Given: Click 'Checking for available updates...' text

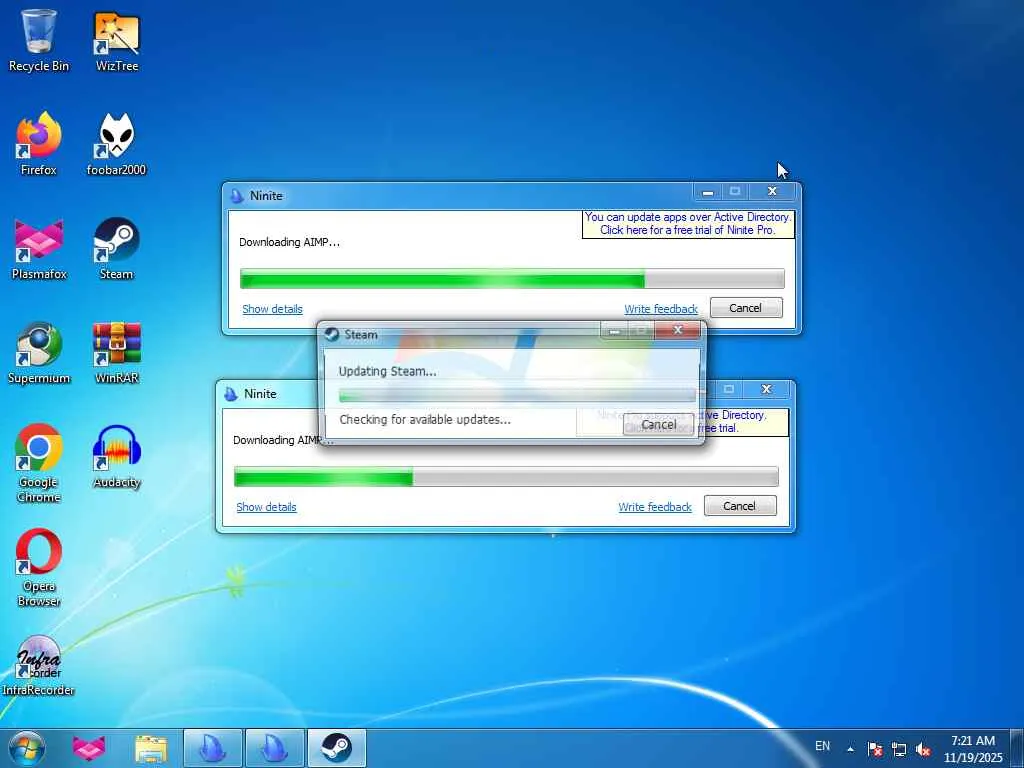Looking at the screenshot, I should coord(425,419).
